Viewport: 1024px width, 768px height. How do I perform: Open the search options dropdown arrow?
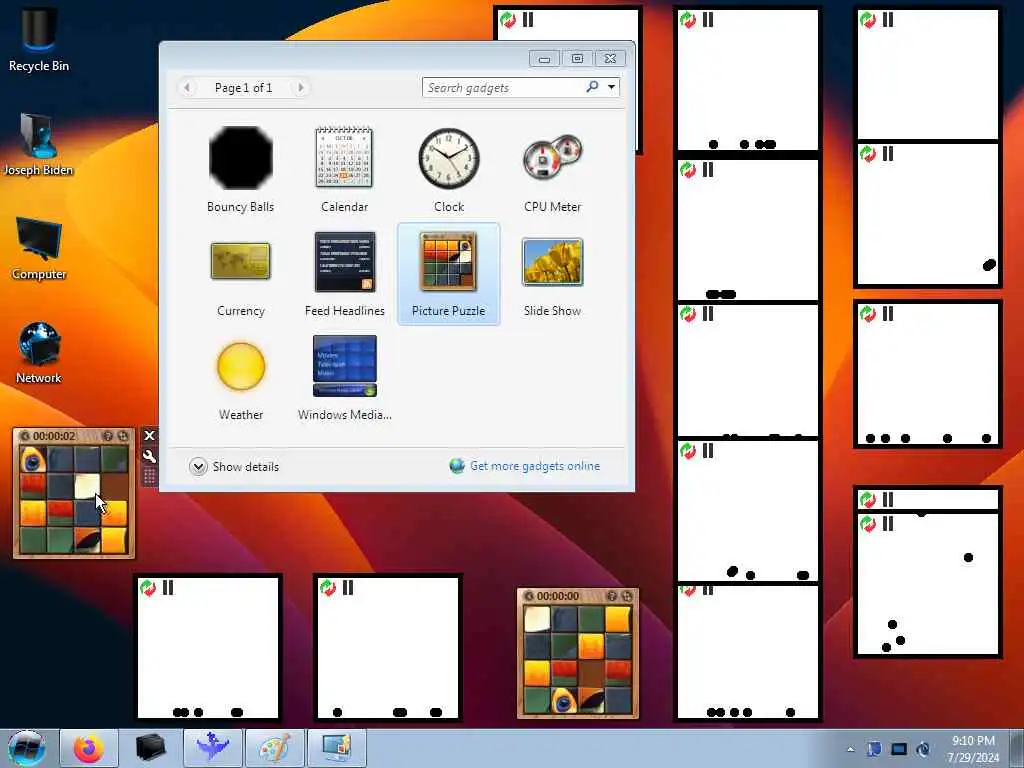[611, 87]
